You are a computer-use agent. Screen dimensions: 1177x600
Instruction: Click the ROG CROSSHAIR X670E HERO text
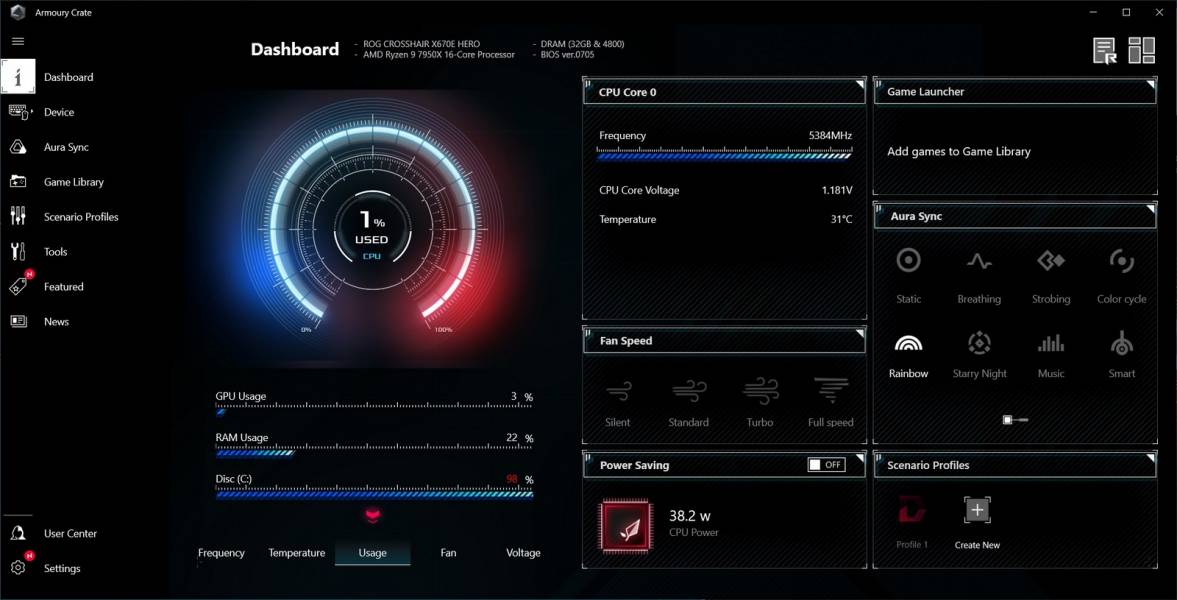tap(421, 44)
